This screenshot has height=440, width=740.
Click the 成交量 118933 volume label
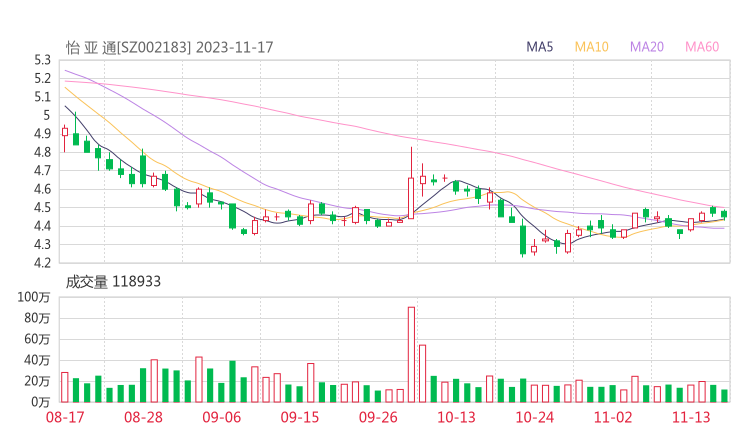[113, 282]
